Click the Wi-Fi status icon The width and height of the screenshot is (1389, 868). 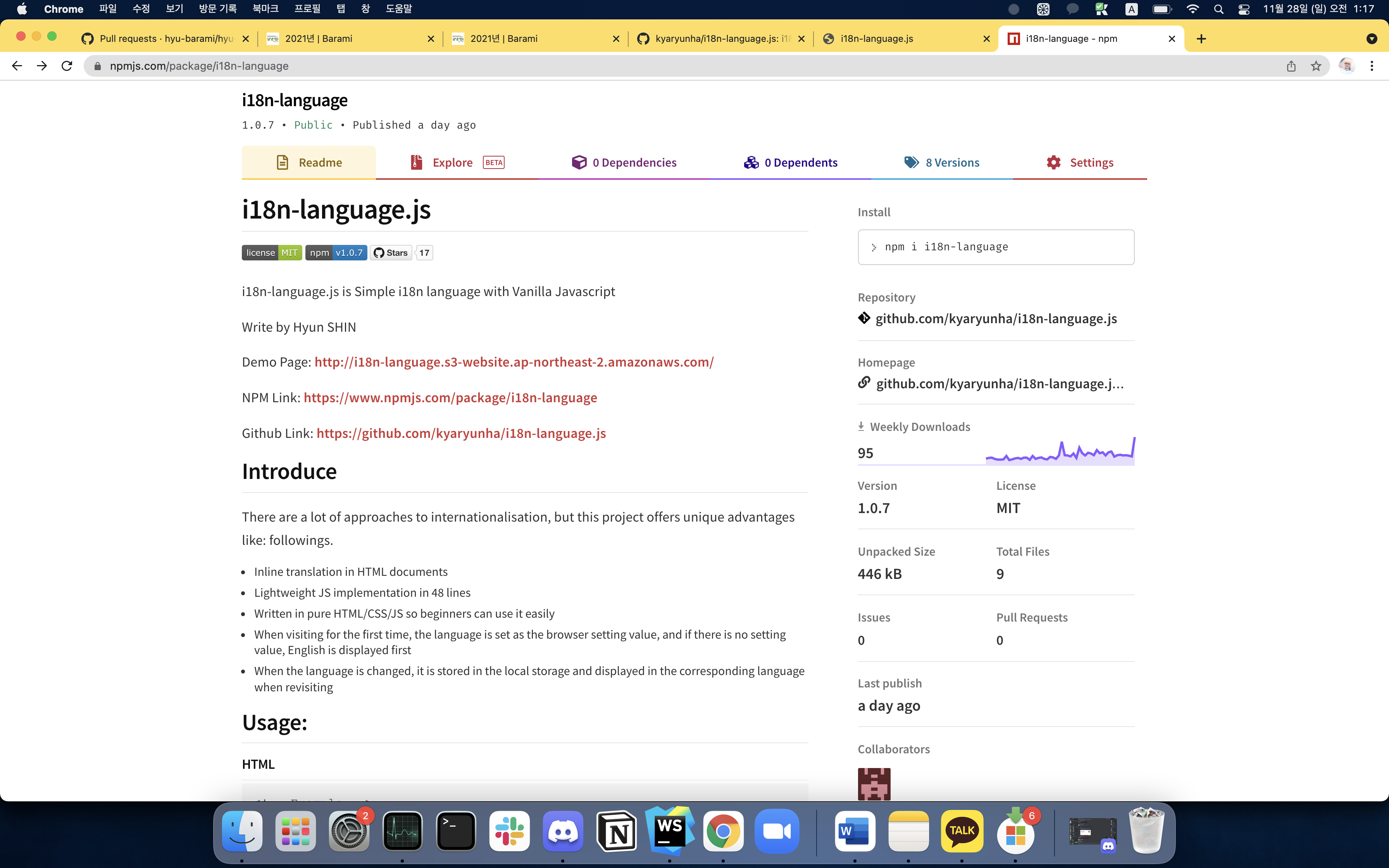click(x=1193, y=9)
